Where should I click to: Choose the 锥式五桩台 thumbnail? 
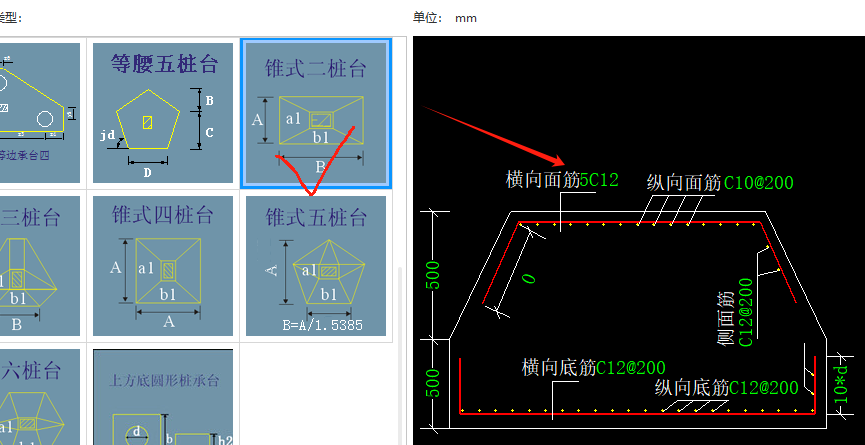pyautogui.click(x=316, y=266)
